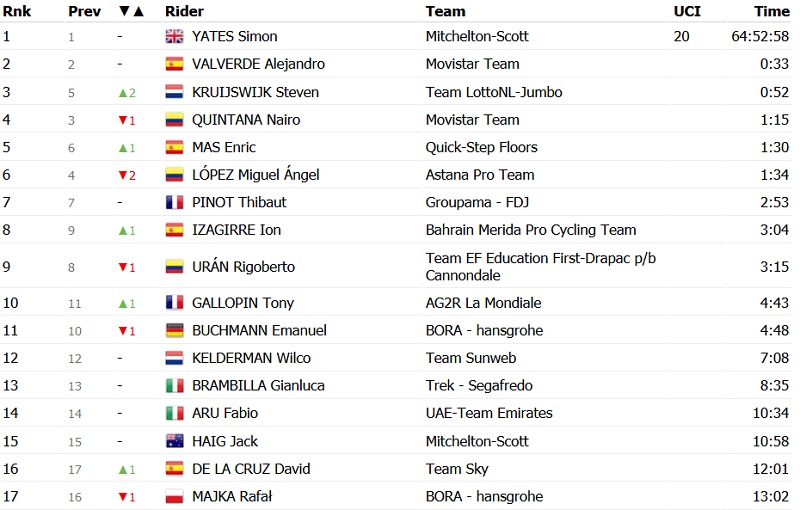Sort table by Rnk column header

[x=15, y=12]
